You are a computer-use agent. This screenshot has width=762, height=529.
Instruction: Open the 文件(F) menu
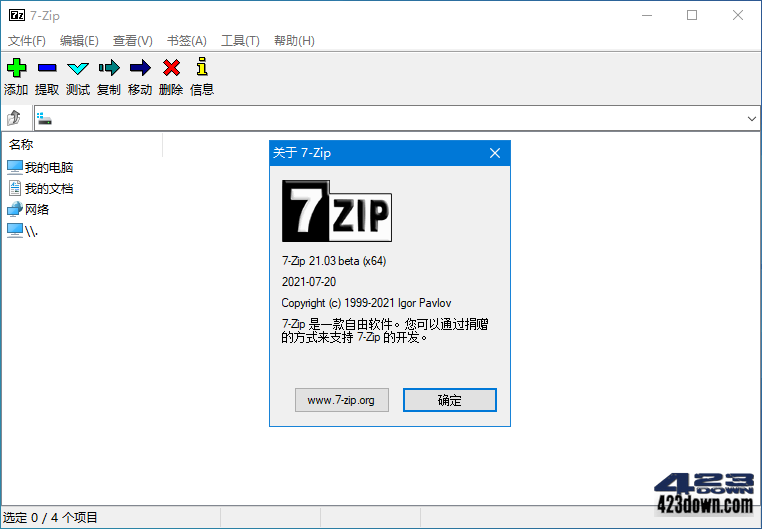pyautogui.click(x=27, y=41)
